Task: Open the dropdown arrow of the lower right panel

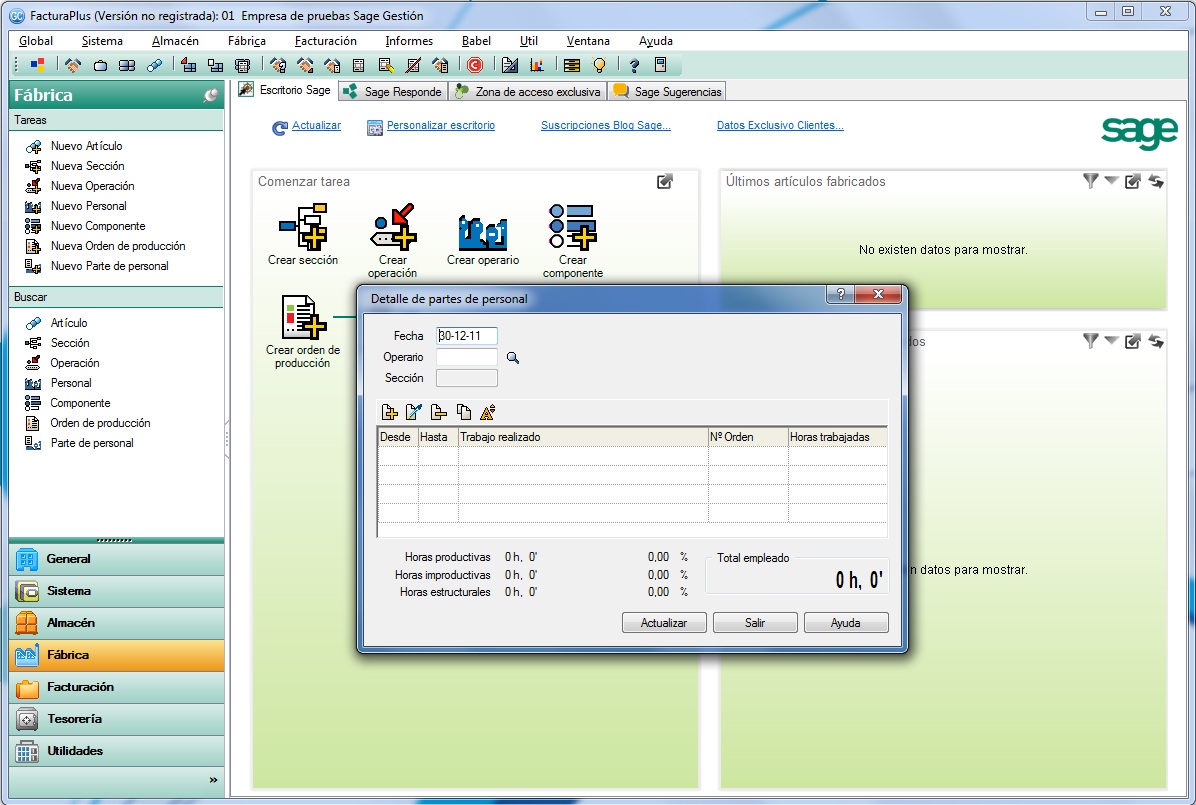Action: pos(1111,341)
